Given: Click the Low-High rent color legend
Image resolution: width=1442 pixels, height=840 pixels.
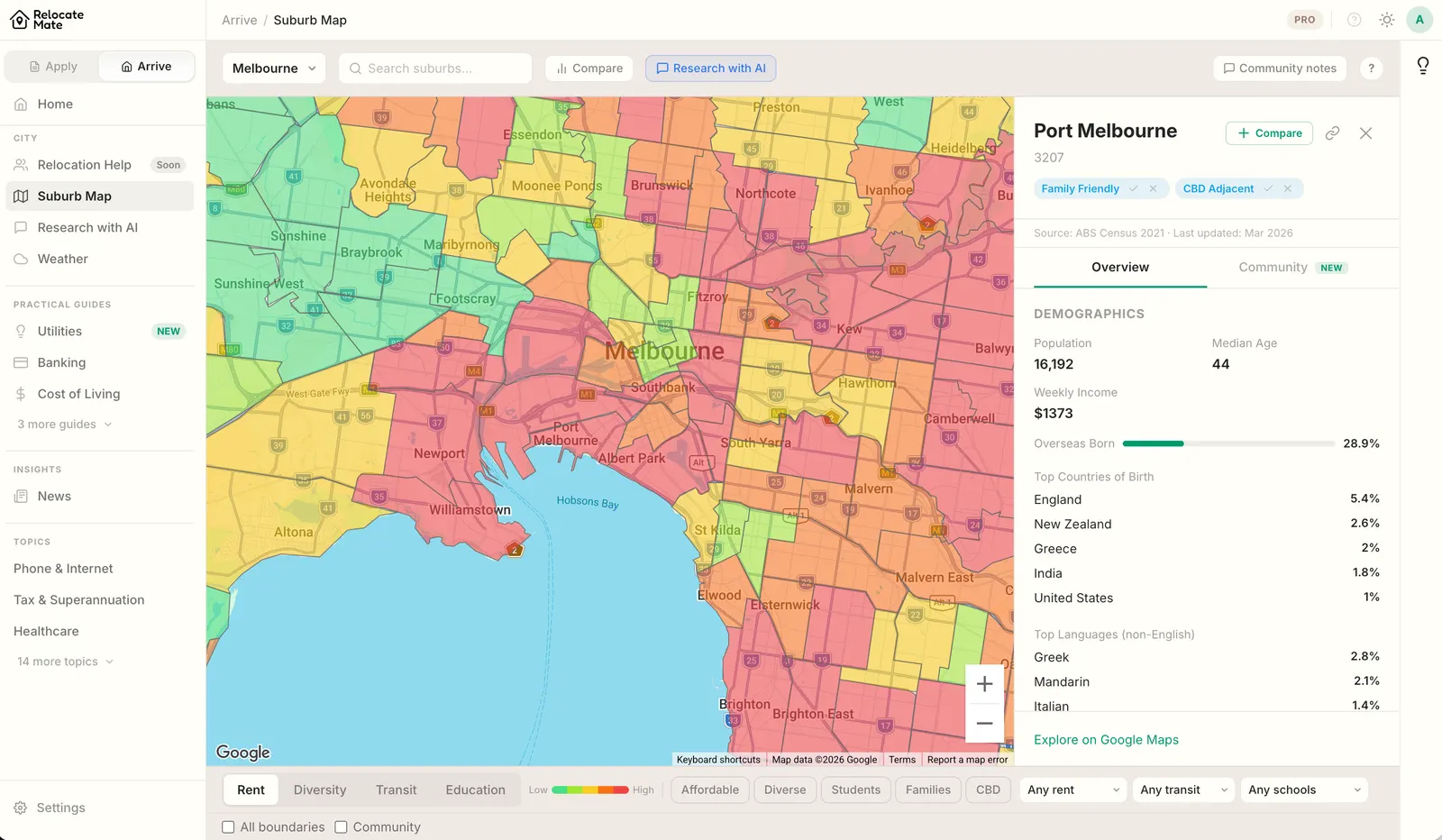Looking at the screenshot, I should (590, 790).
